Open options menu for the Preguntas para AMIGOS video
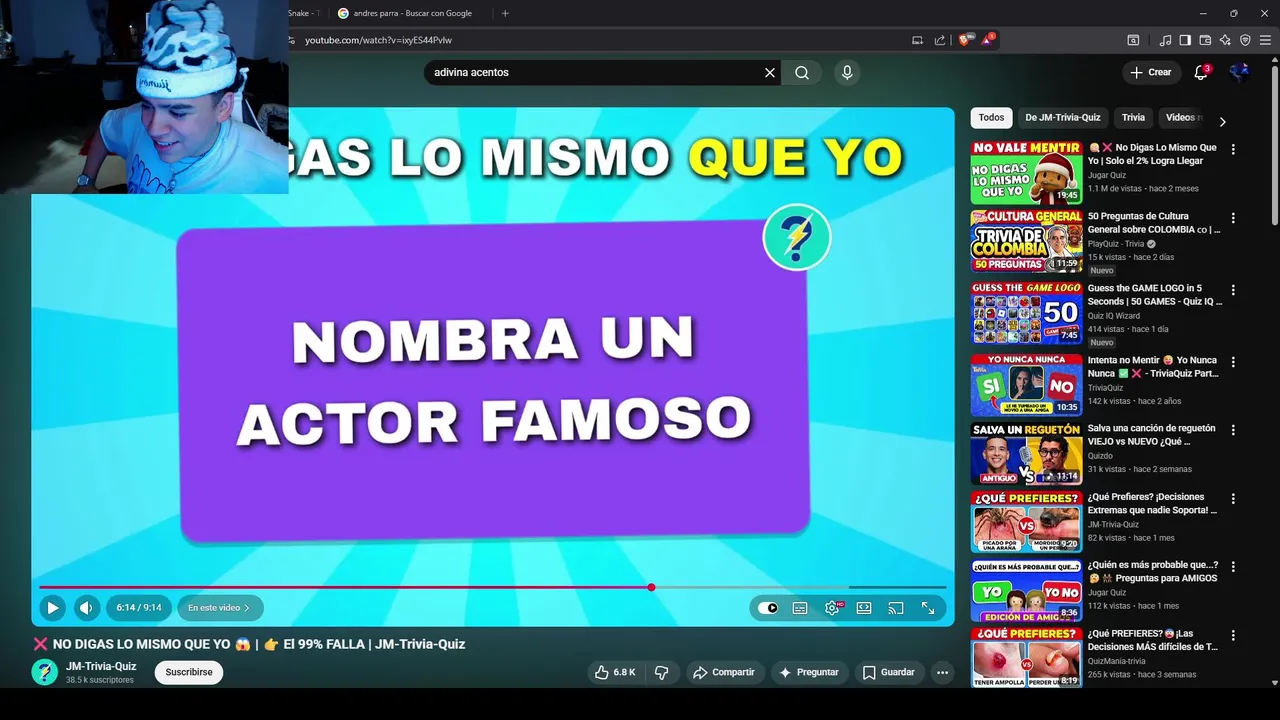 pos(1233,567)
